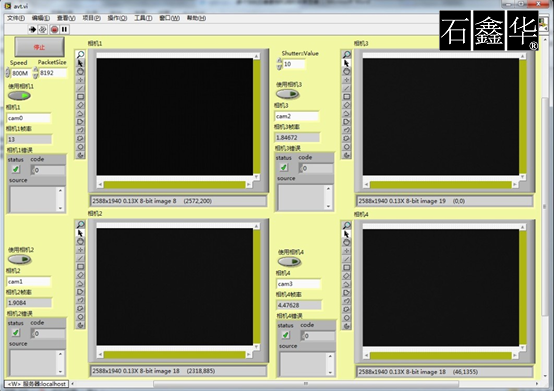
Task: Click Run Continuously icon in toolbar
Action: click(x=43, y=29)
